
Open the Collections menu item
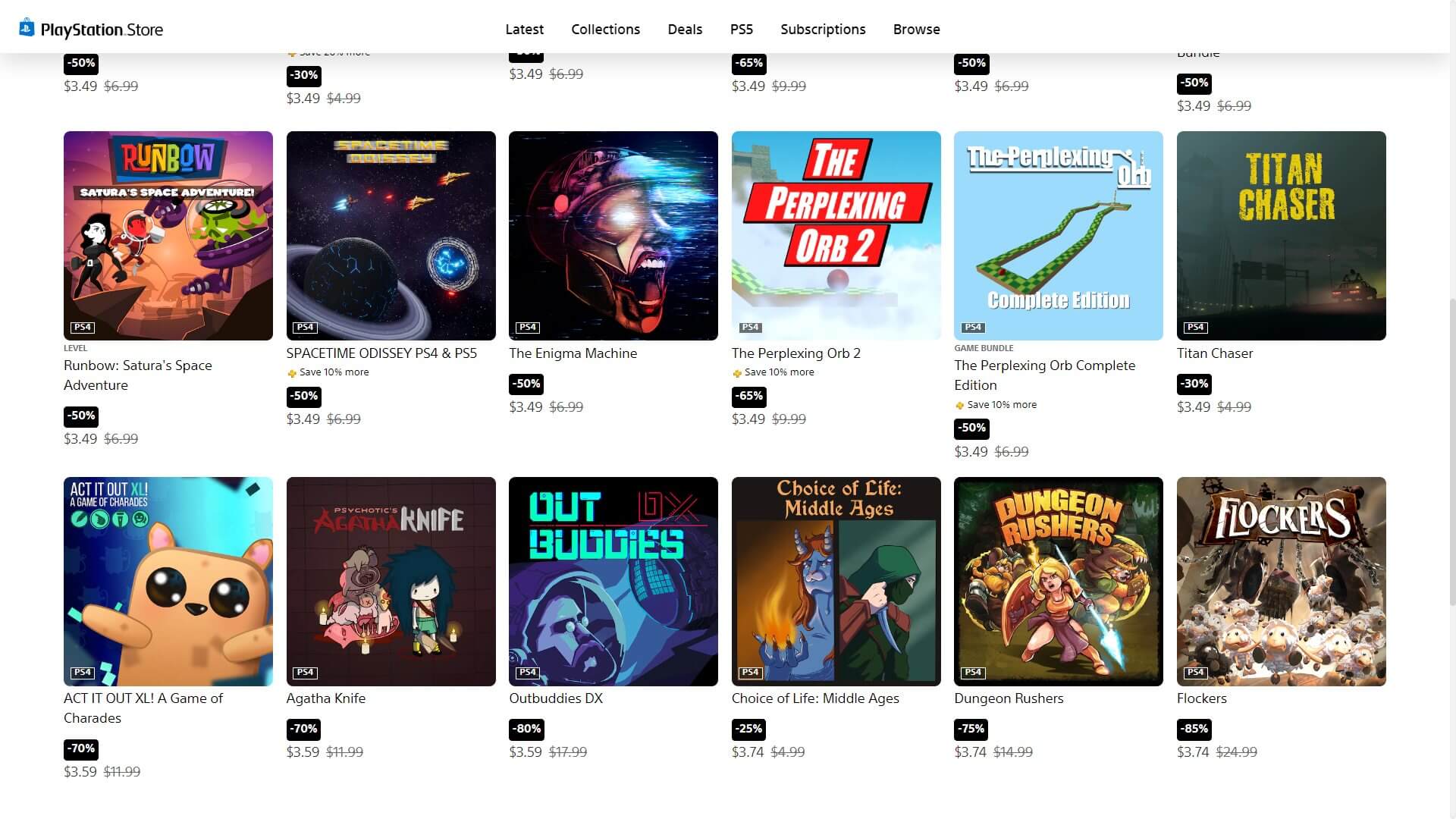(605, 30)
